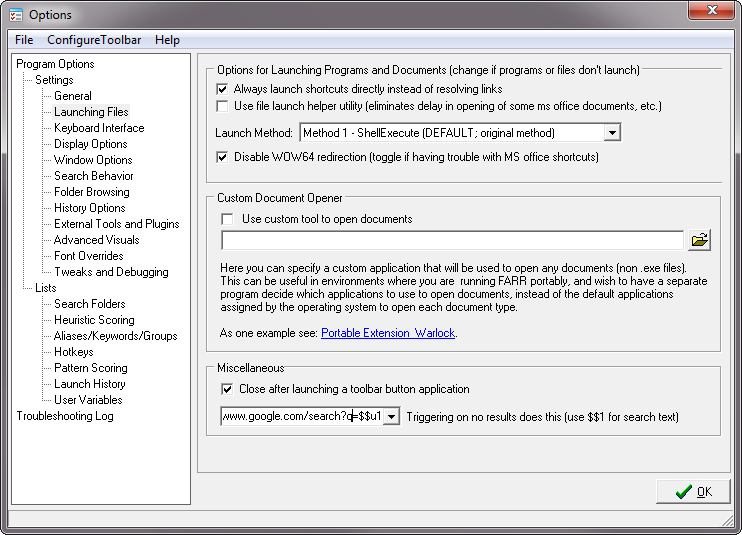This screenshot has height=535, width=742.
Task: Open Heuristic Scoring list
Action: click(94, 320)
